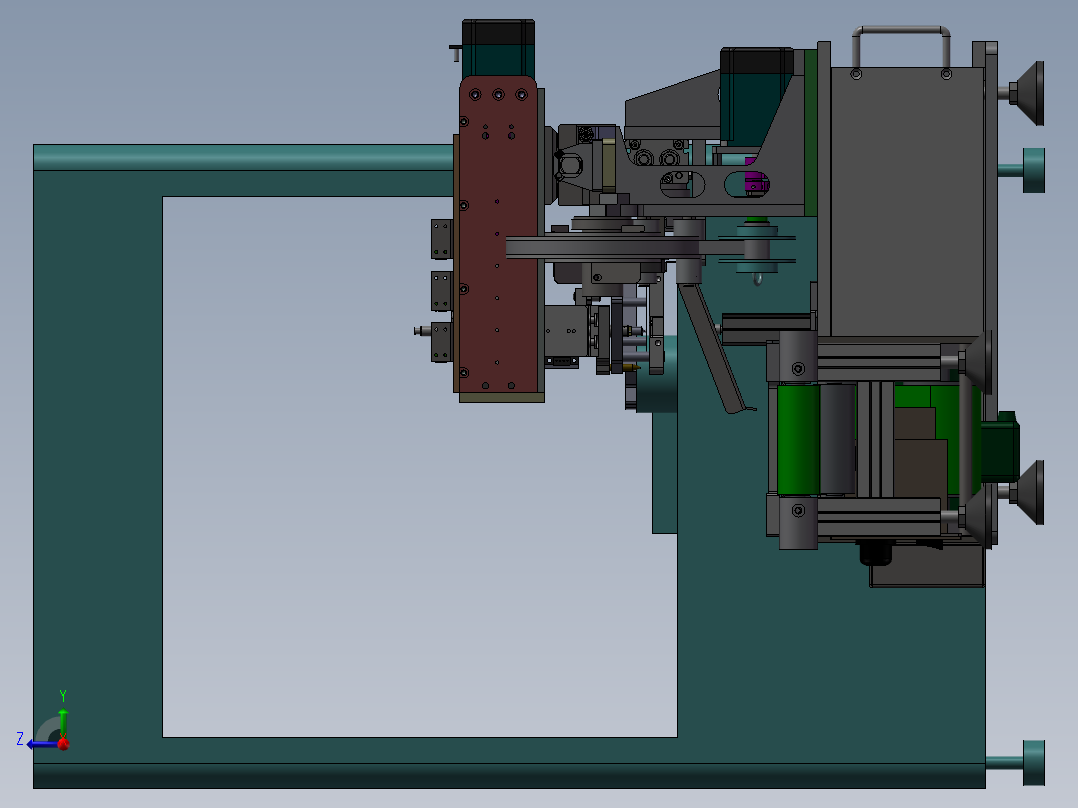Click the 'Z' axis label
1078x808 pixels.
click(x=20, y=739)
